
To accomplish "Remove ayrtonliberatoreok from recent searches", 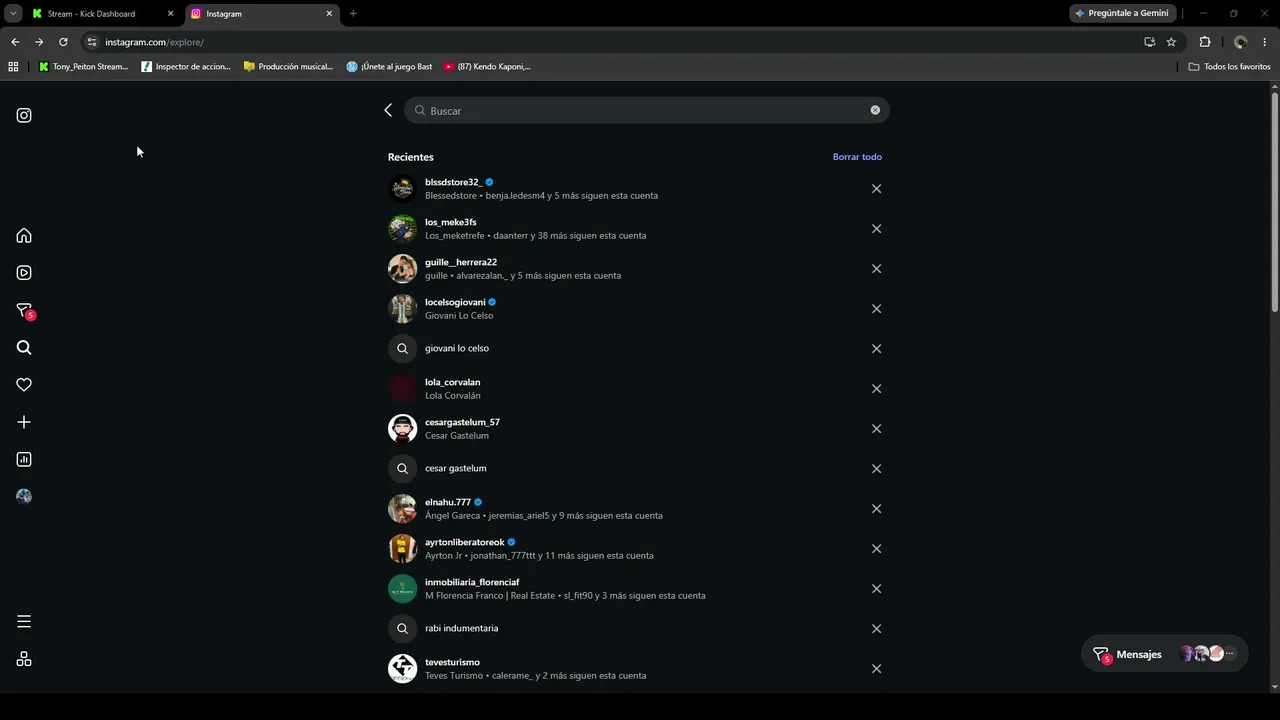I will [x=876, y=549].
